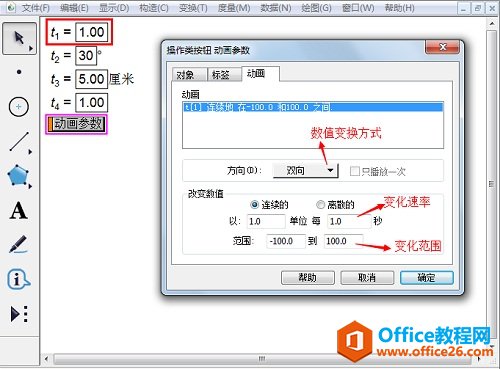Expand the Polygon tool flyout triangle
The height and width of the screenshot is (369, 500).
point(30,186)
